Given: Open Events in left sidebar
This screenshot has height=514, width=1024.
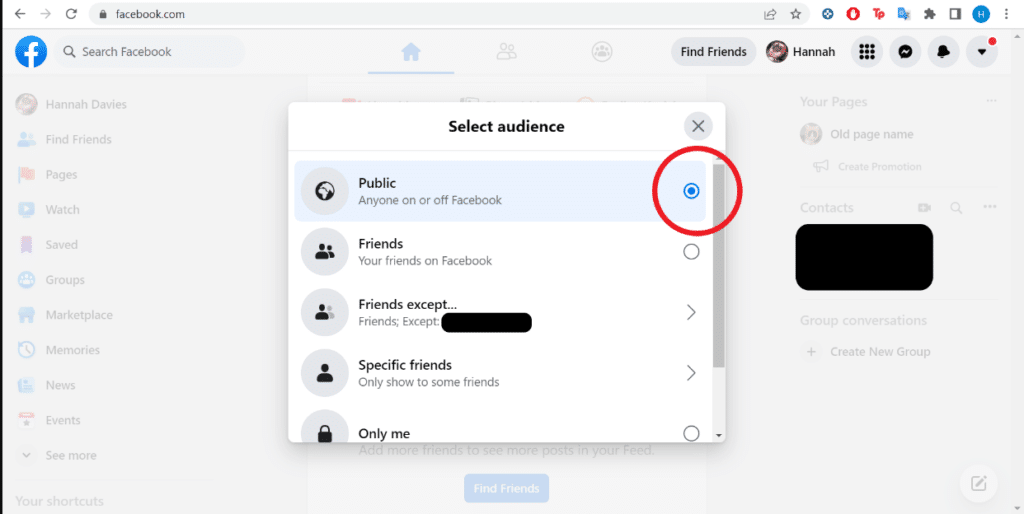Looking at the screenshot, I should point(49,421).
